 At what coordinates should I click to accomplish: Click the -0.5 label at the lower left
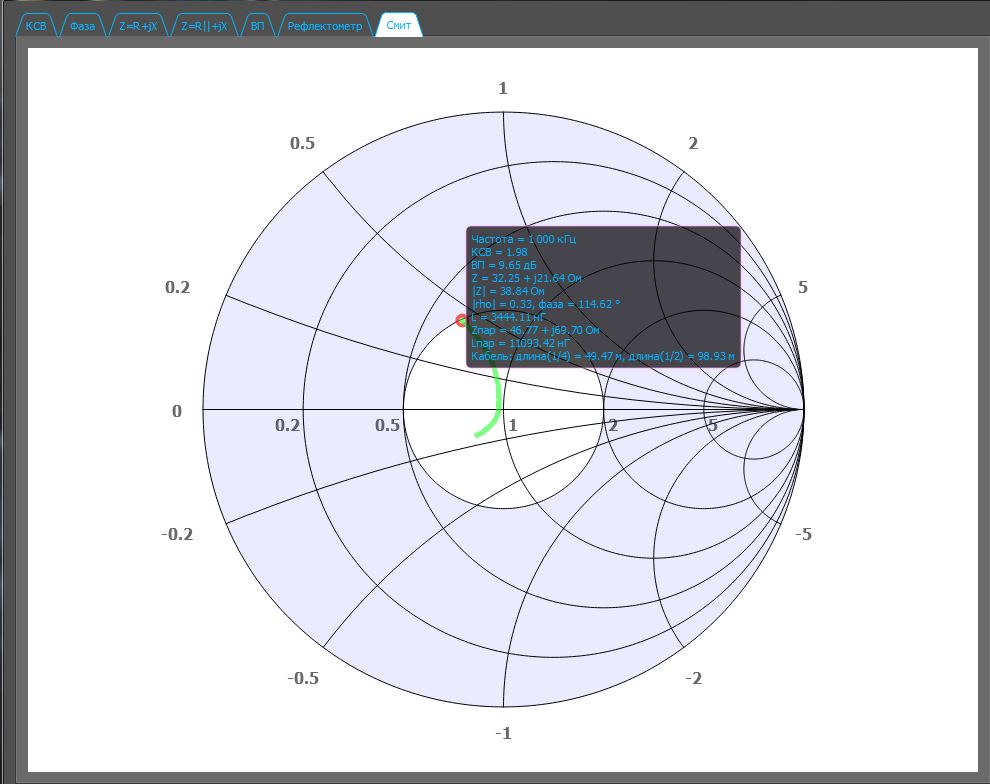(x=303, y=679)
